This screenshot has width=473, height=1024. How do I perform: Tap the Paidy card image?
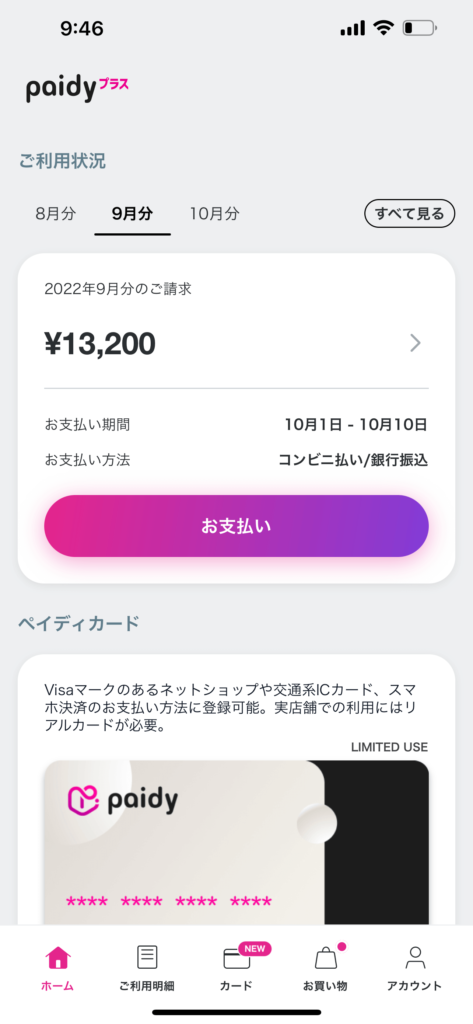236,842
